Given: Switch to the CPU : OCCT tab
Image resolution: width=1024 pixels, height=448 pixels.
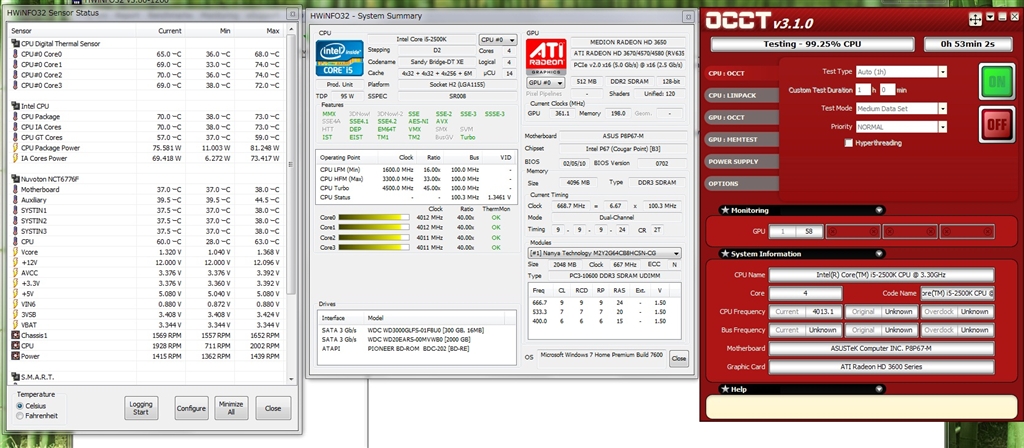Looking at the screenshot, I should click(741, 73).
